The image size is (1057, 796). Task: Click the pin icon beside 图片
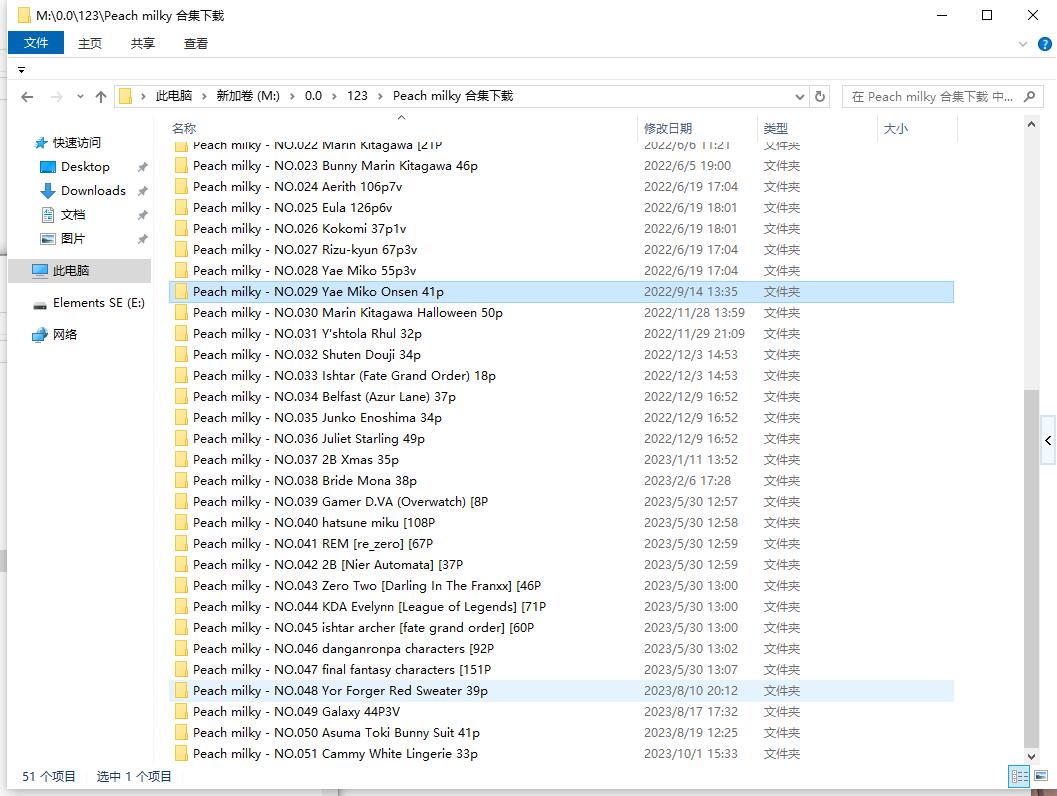click(142, 239)
